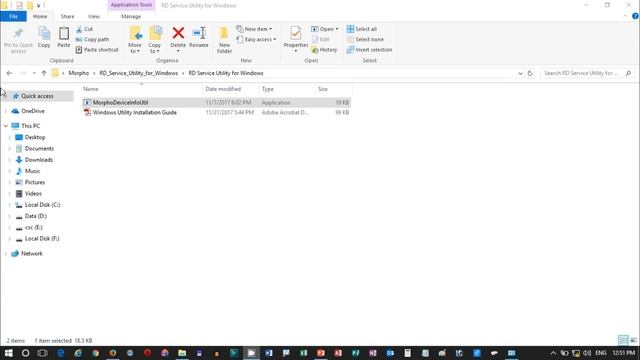Switch to the View tab
Viewport: 640px width, 360px height.
point(93,16)
